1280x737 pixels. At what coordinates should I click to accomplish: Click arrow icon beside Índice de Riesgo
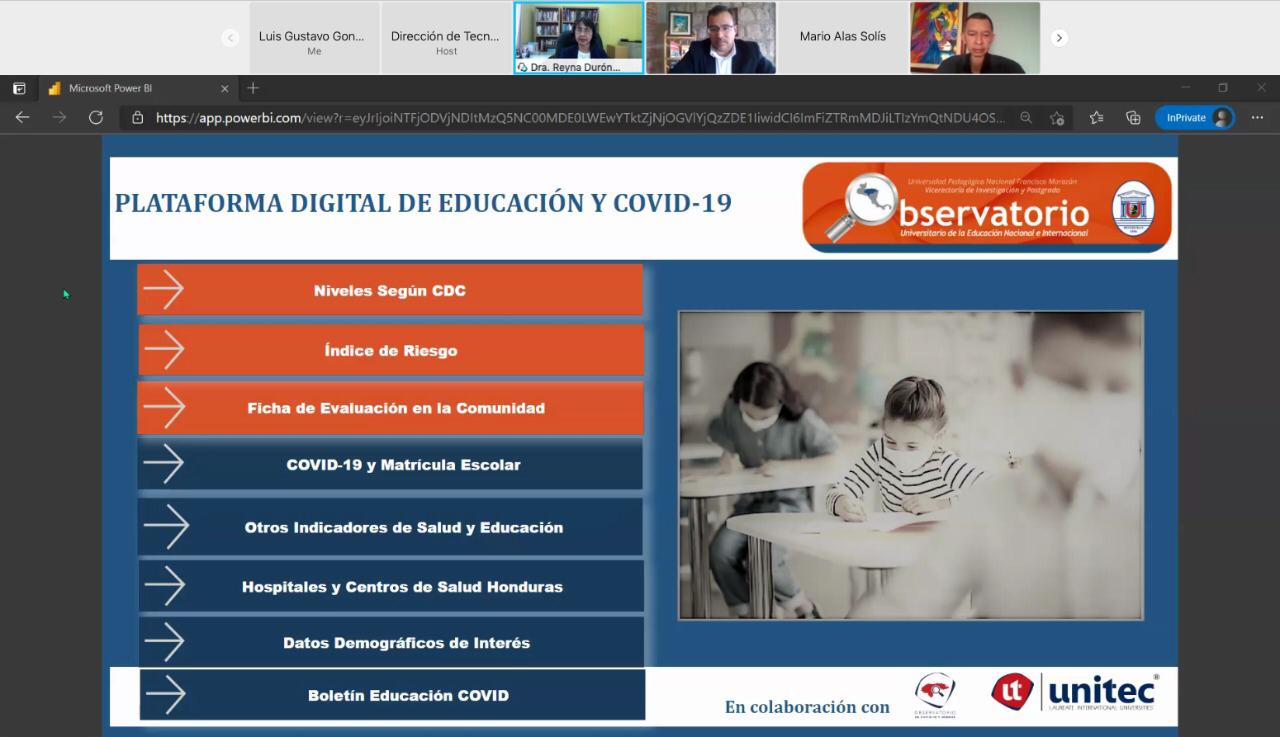click(x=164, y=350)
